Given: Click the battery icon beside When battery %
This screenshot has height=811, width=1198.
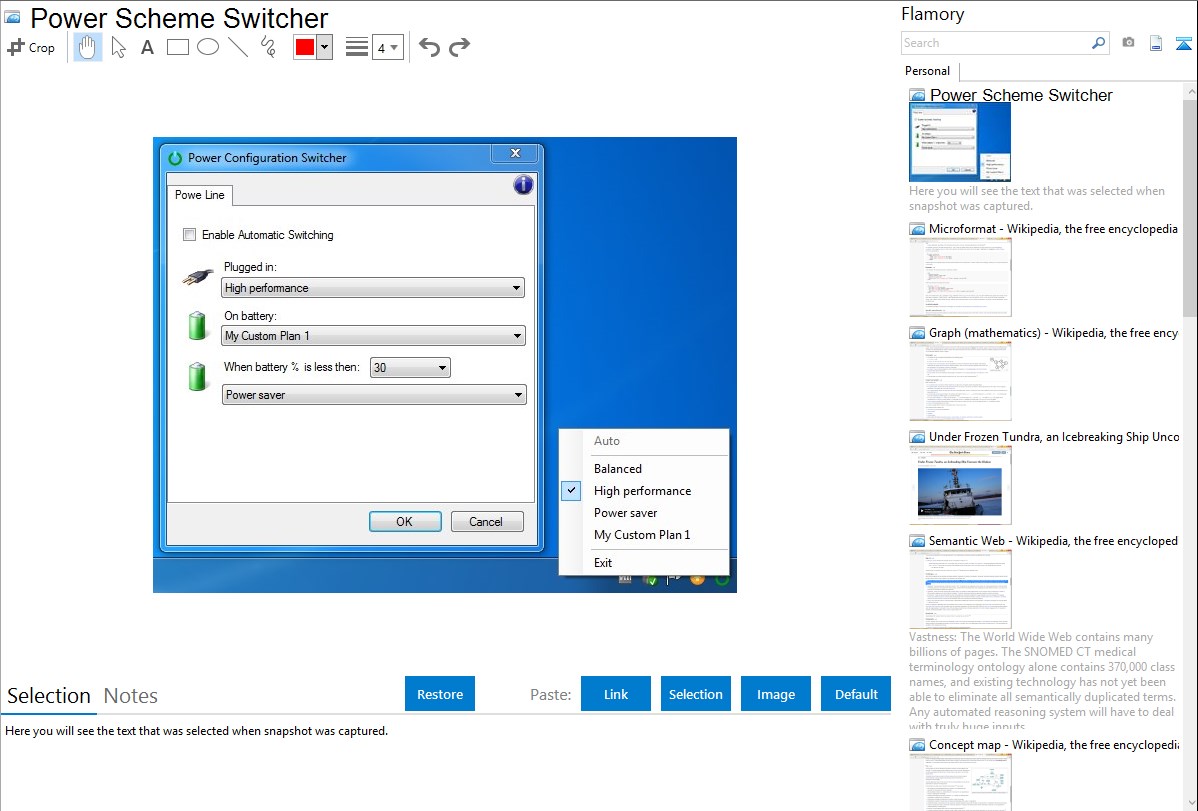Looking at the screenshot, I should (197, 376).
